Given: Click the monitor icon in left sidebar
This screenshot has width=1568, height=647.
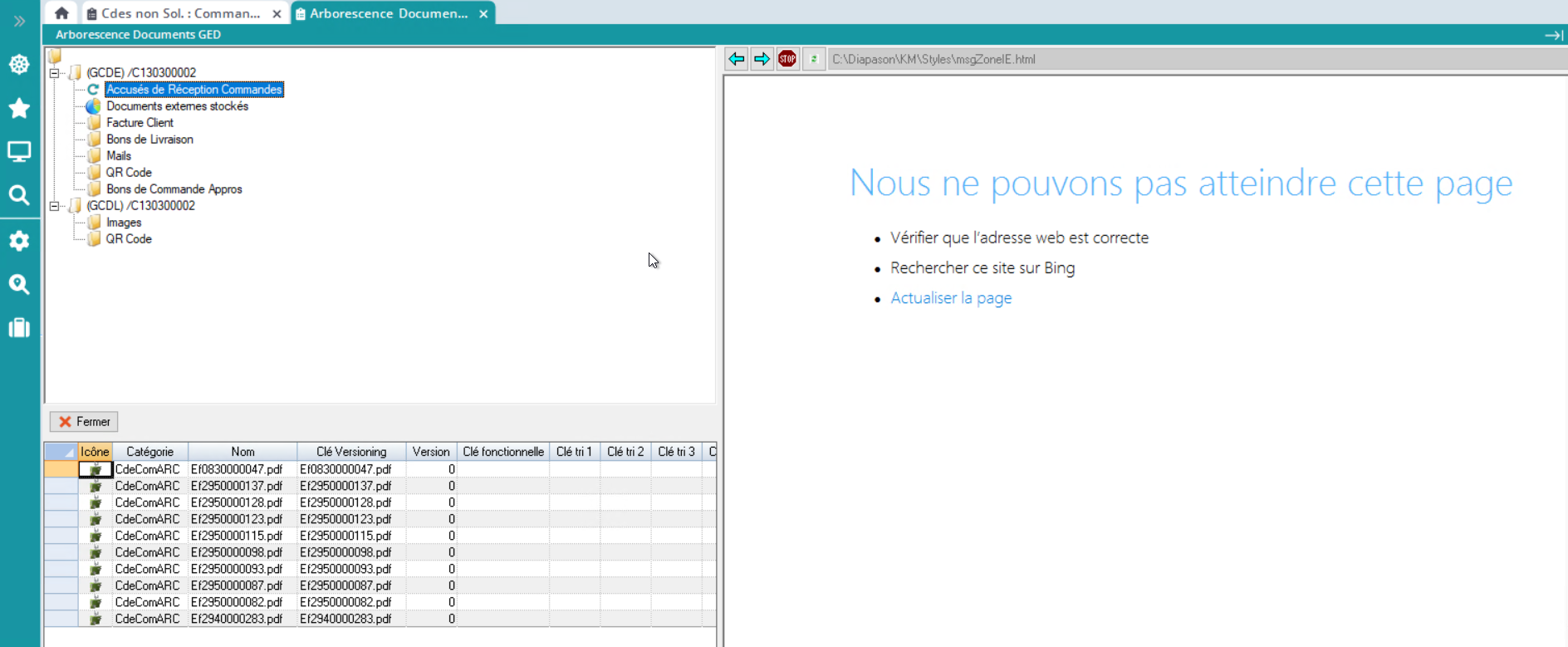Looking at the screenshot, I should coord(19,152).
